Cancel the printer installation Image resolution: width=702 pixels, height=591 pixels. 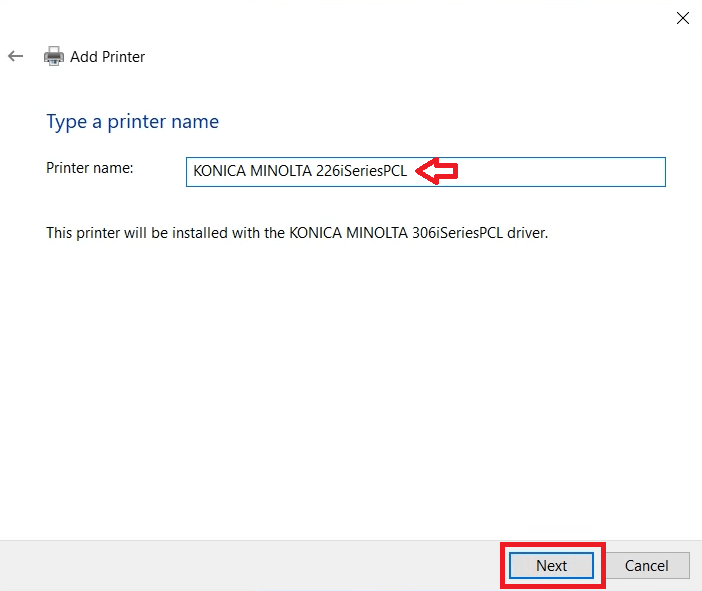click(x=646, y=565)
